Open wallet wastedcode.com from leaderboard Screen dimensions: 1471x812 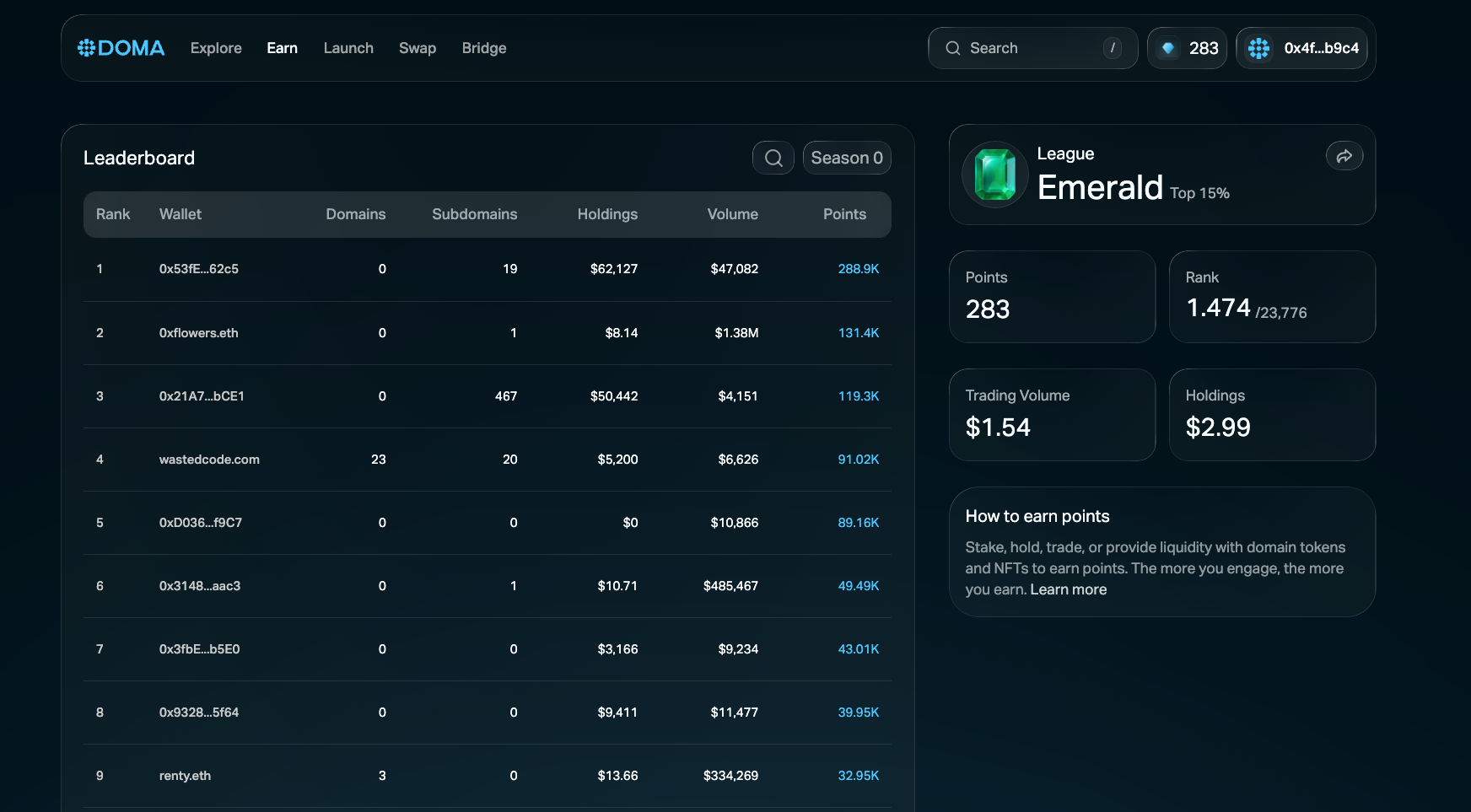coord(209,460)
